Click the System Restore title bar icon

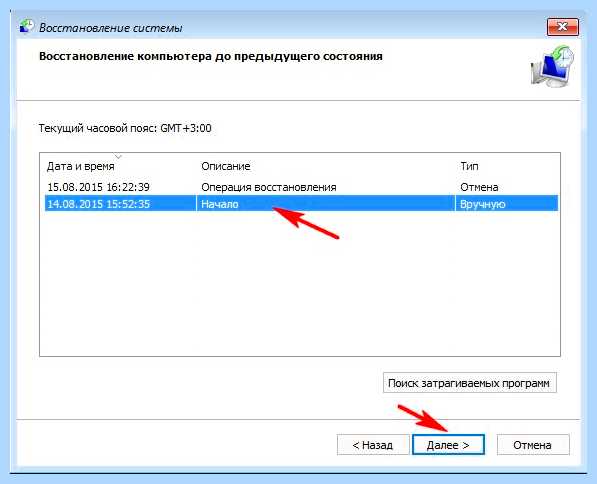(26, 26)
